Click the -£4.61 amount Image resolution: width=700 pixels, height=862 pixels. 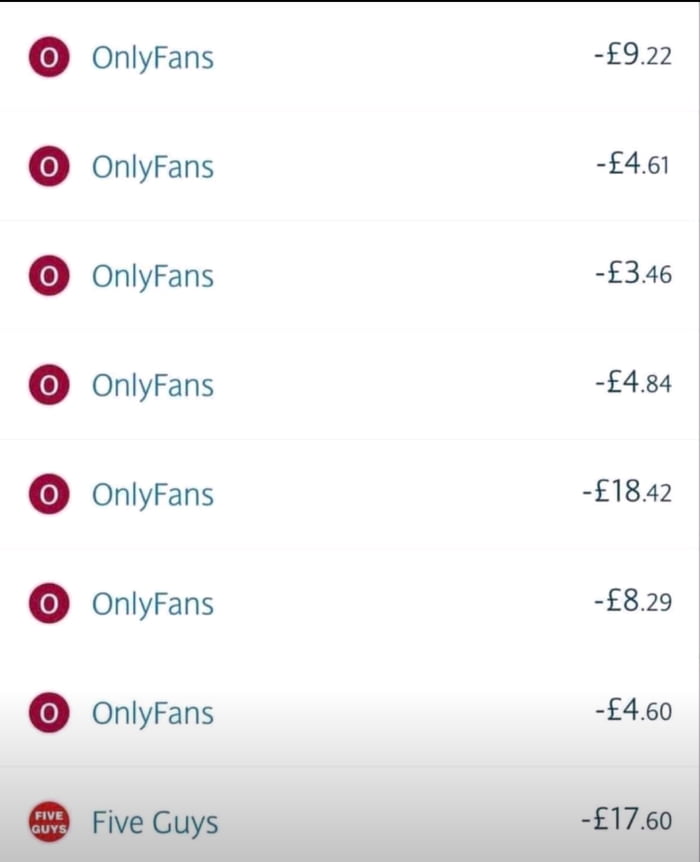click(x=632, y=165)
